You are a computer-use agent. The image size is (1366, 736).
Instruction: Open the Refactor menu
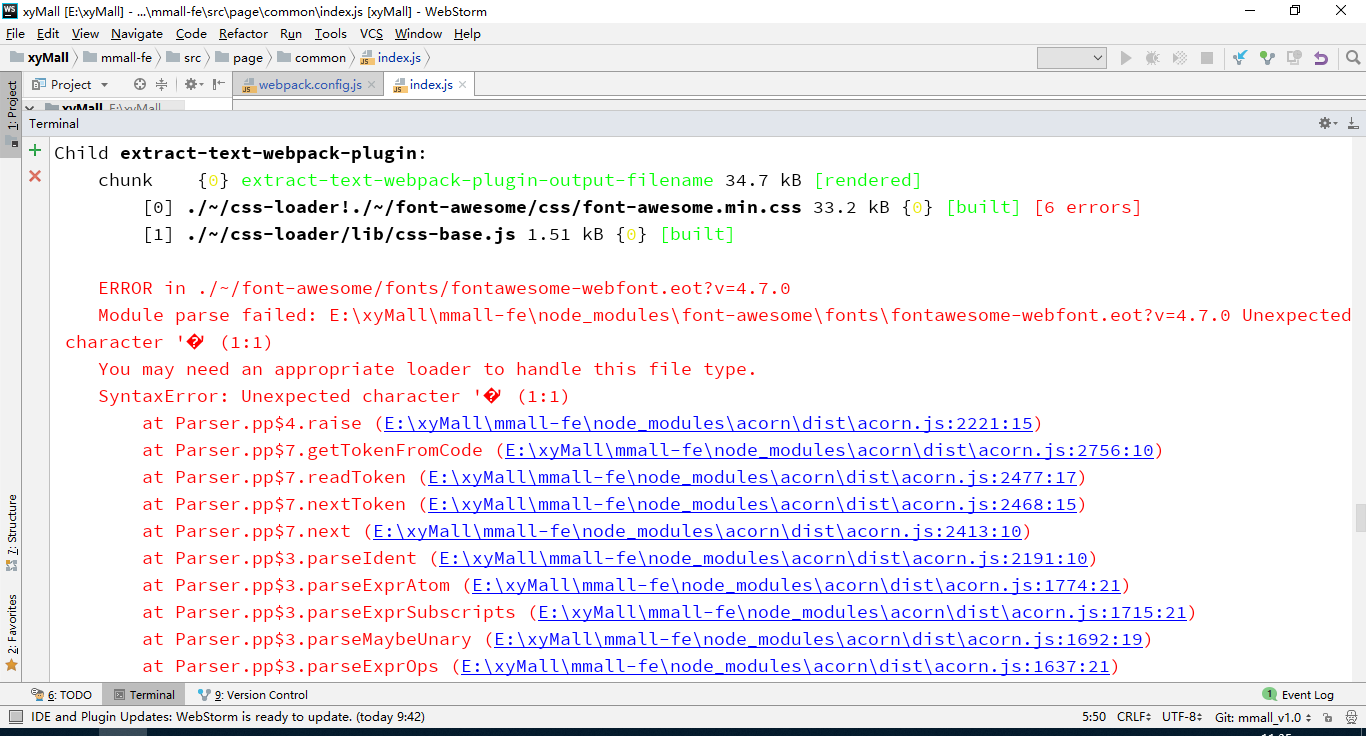point(244,33)
